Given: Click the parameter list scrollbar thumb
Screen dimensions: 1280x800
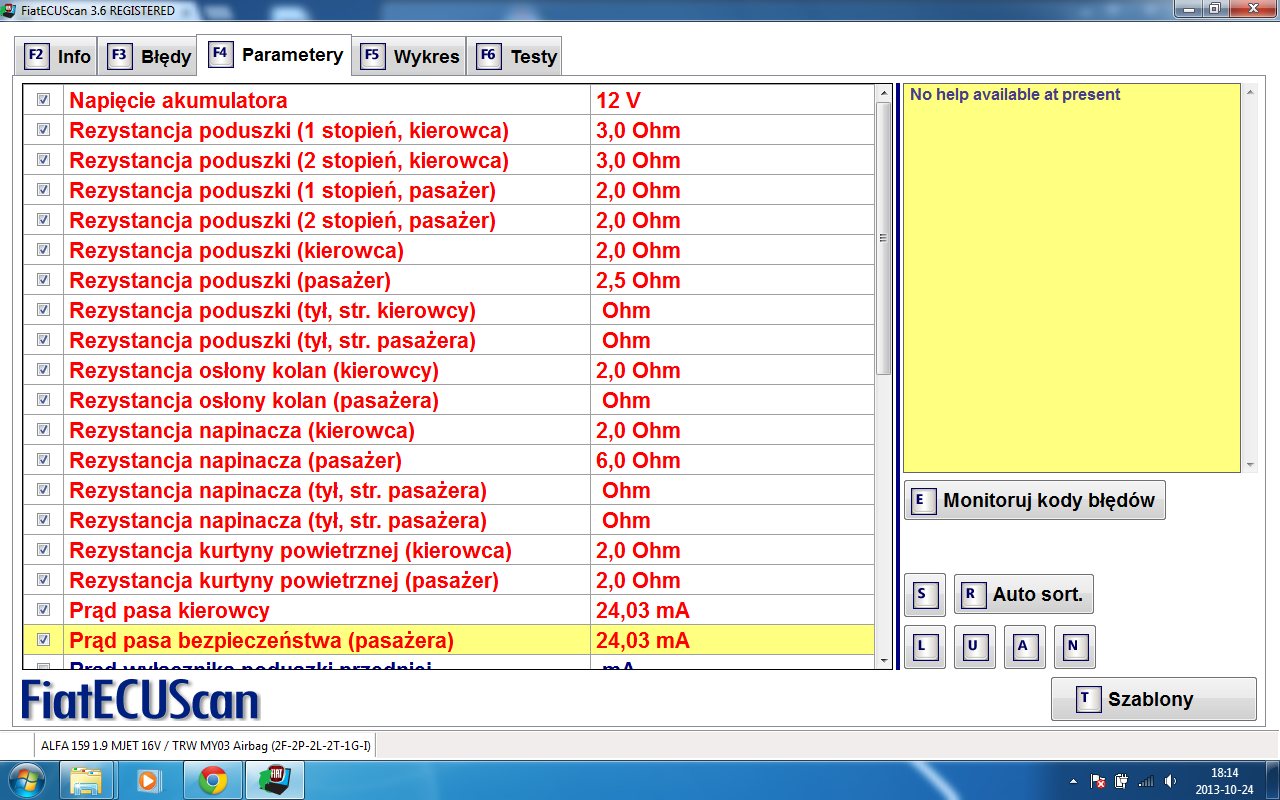Looking at the screenshot, I should tap(883, 238).
